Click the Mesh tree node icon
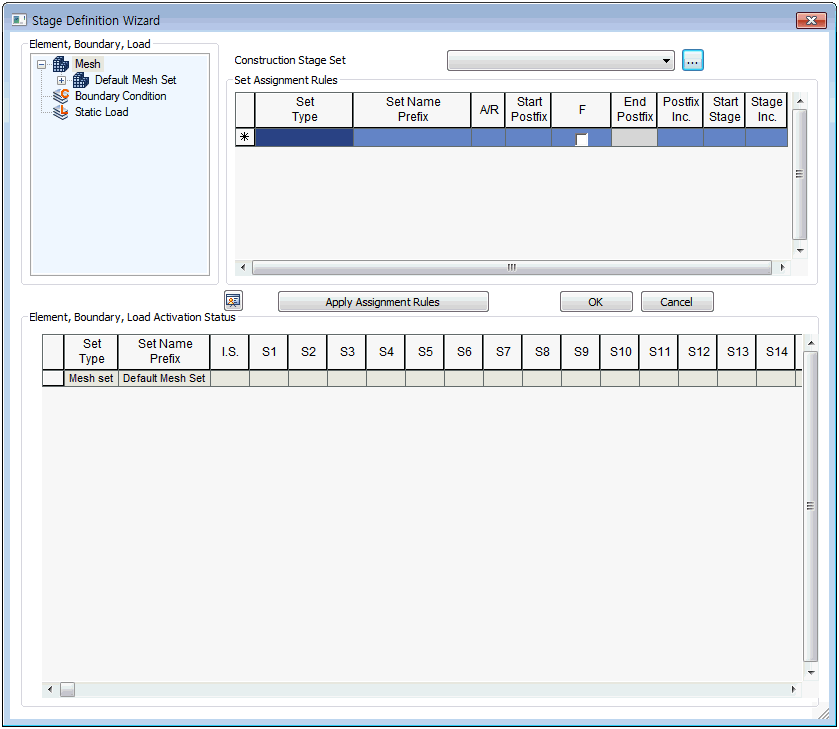 pyautogui.click(x=61, y=64)
